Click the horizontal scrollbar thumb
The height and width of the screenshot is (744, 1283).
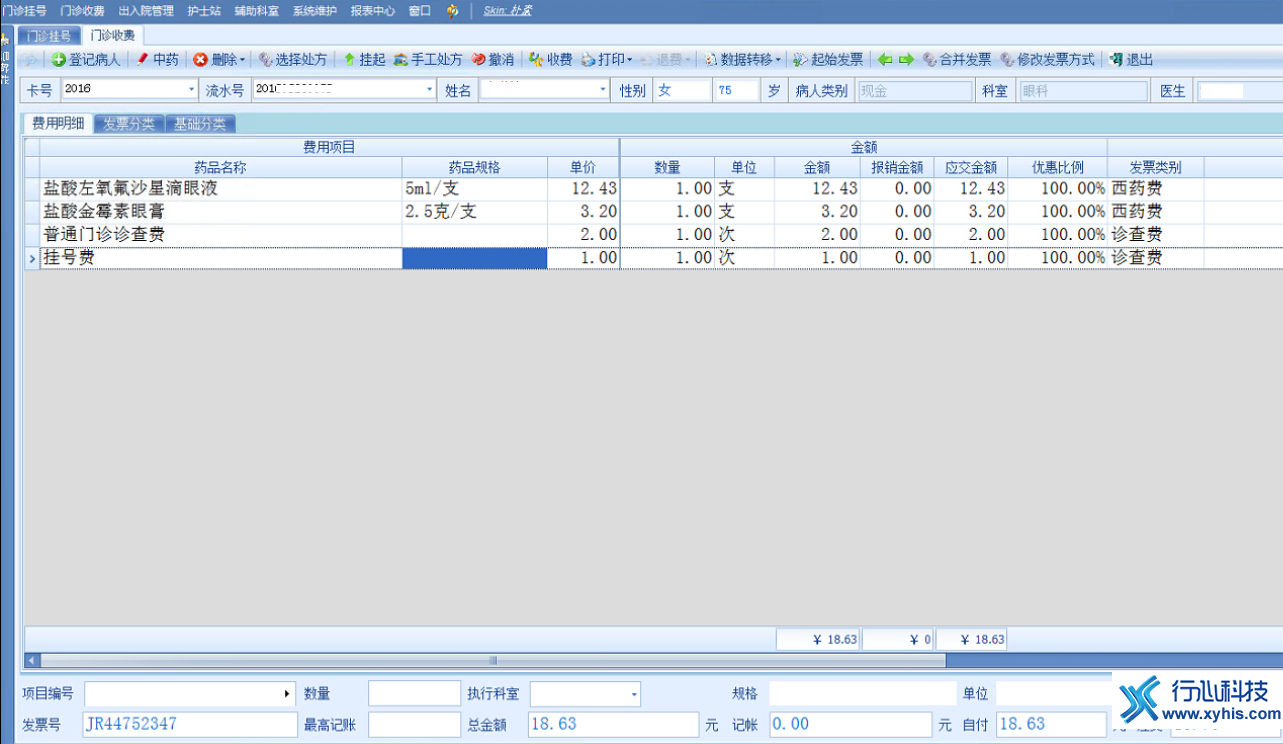point(492,660)
